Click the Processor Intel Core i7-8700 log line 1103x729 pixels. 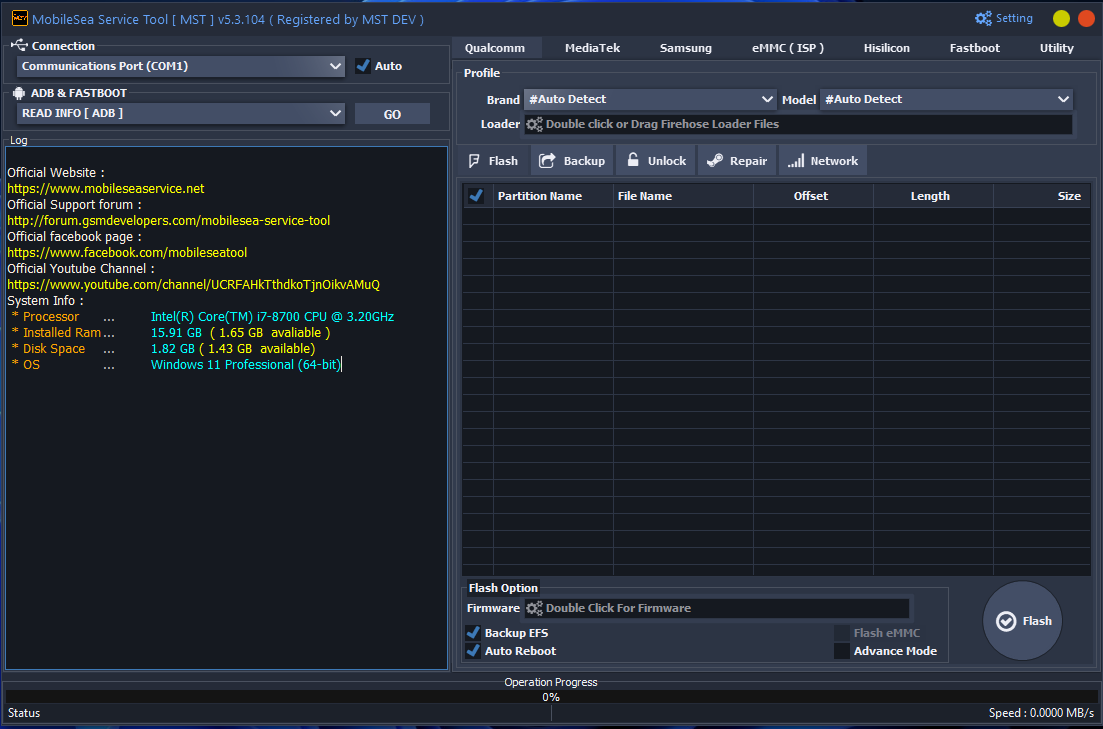(203, 317)
